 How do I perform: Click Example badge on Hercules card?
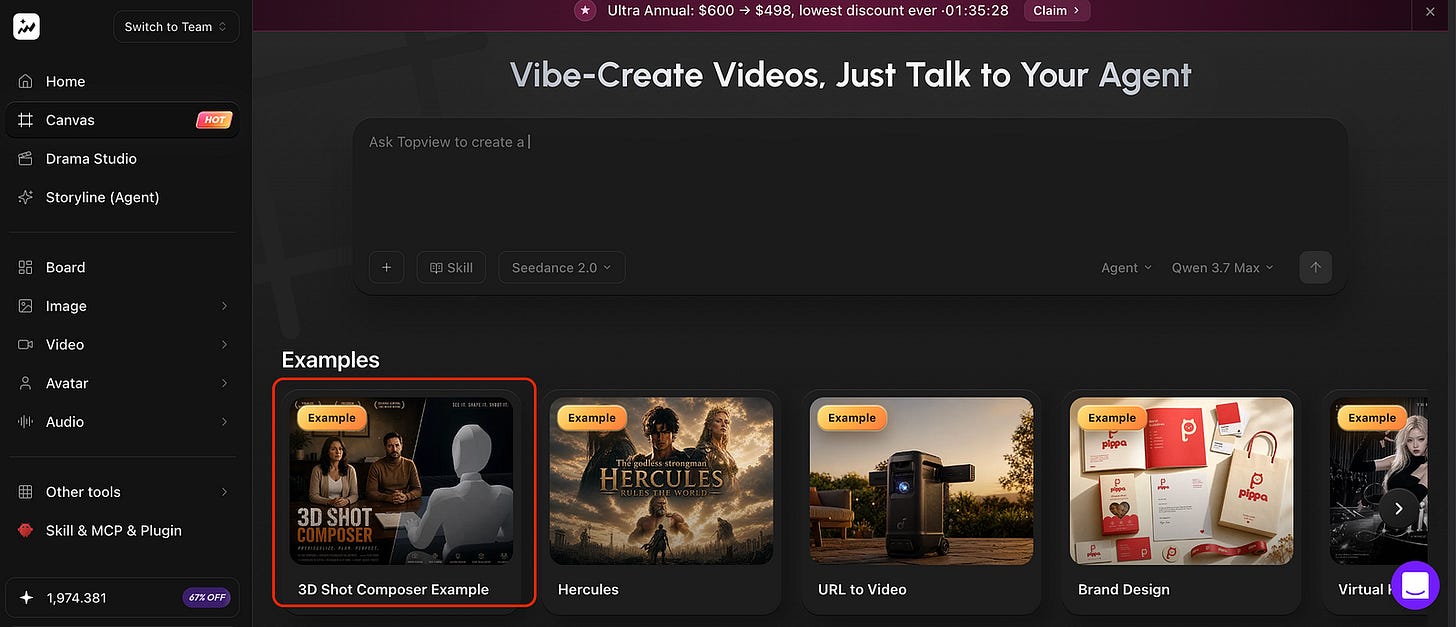592,418
